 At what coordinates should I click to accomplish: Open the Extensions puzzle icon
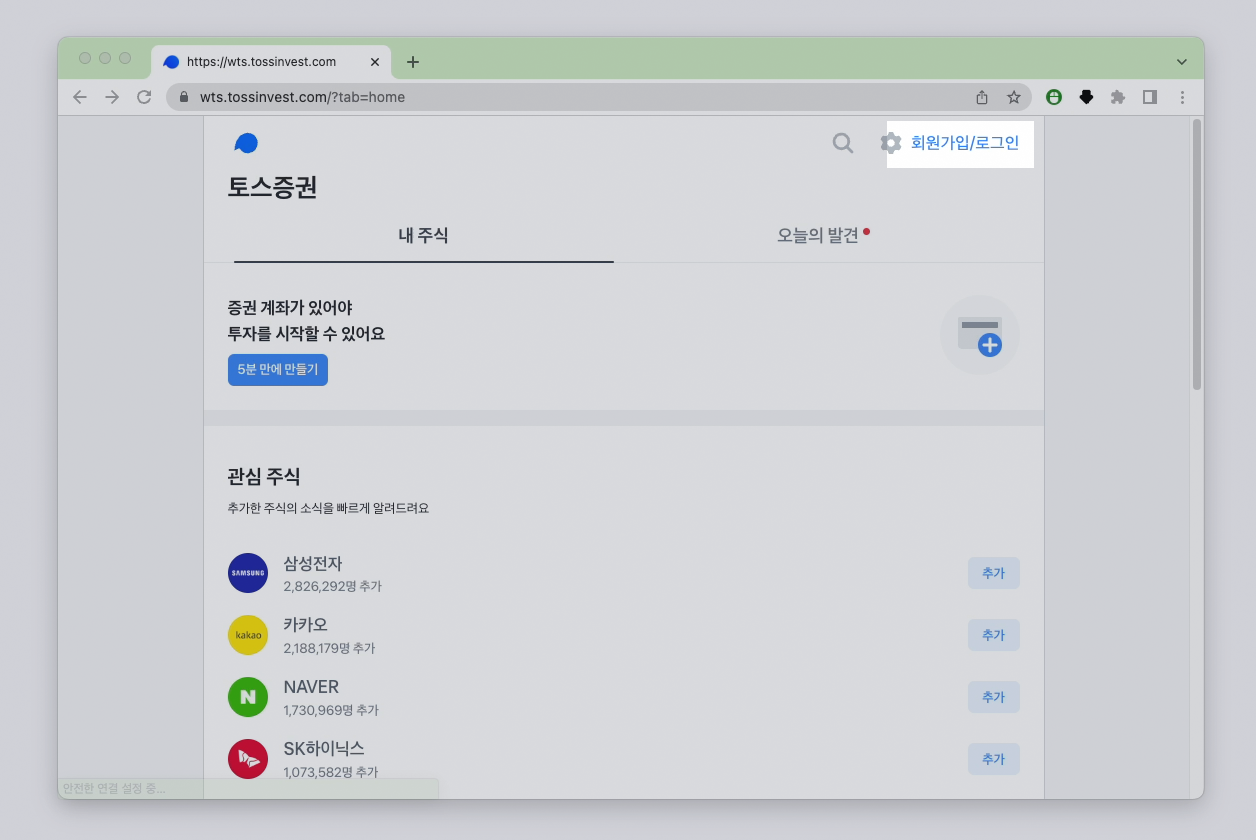click(x=1118, y=97)
